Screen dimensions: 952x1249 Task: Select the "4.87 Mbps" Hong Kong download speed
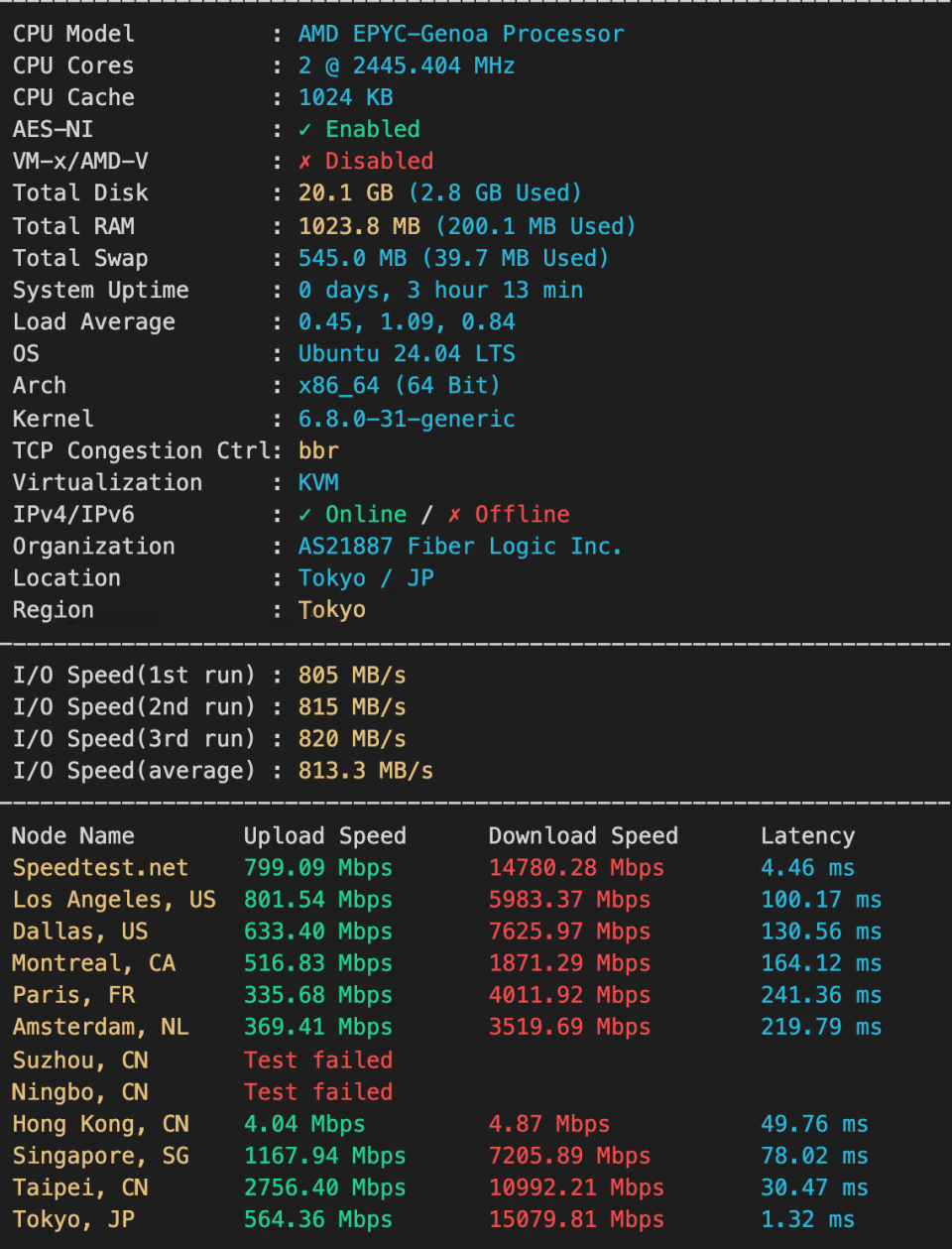pos(549,1123)
